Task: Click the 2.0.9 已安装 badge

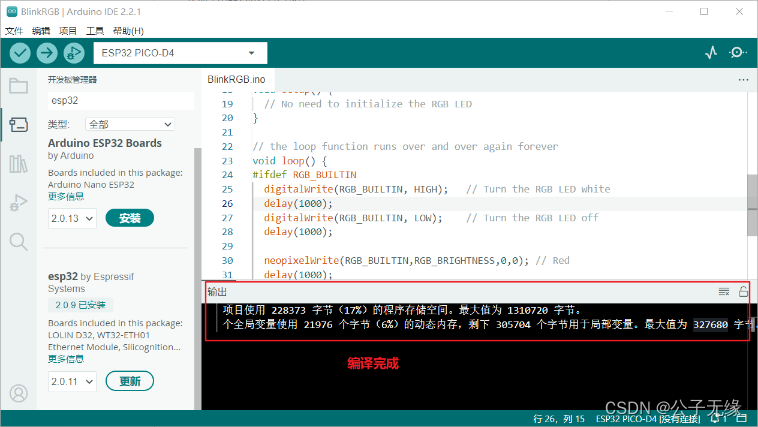Action: pyautogui.click(x=80, y=305)
